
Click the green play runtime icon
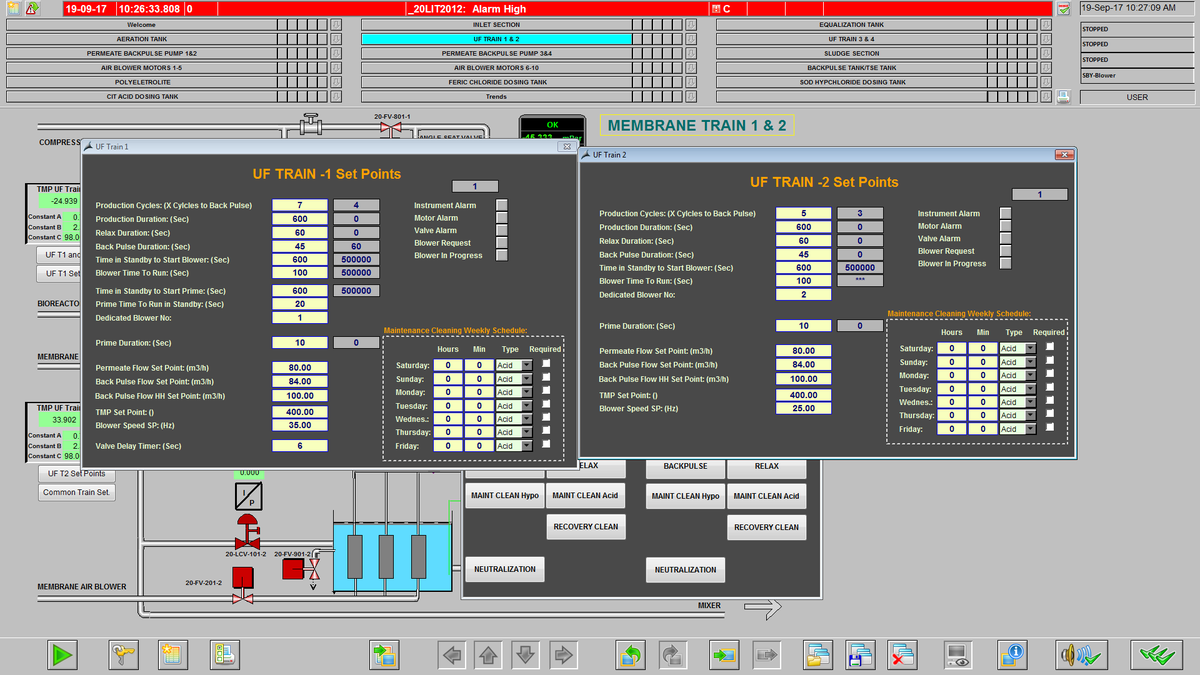tap(64, 655)
